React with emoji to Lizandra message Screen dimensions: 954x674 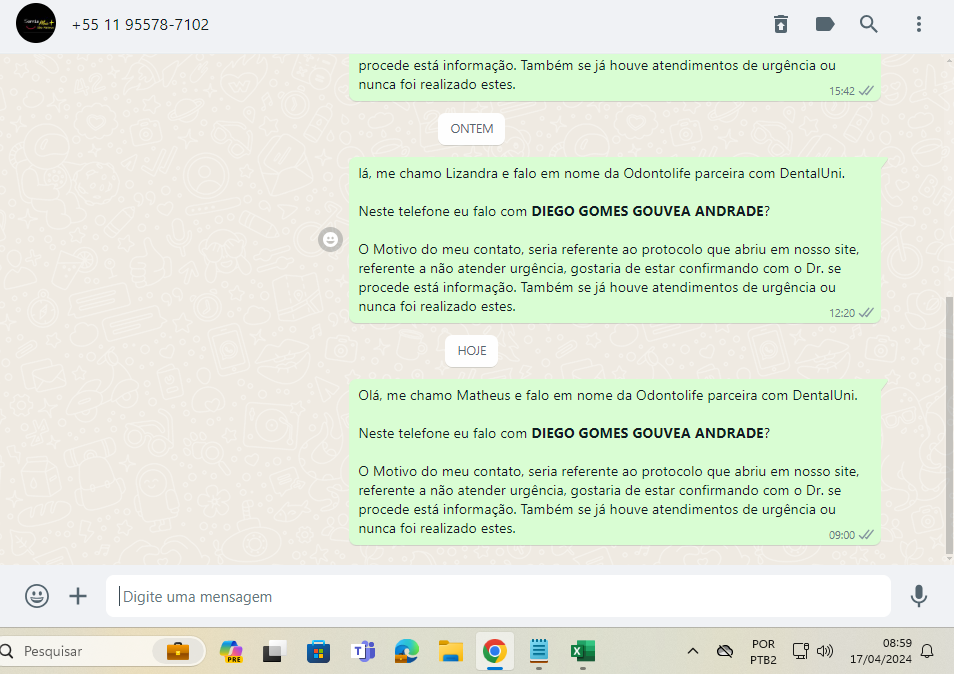click(330, 240)
